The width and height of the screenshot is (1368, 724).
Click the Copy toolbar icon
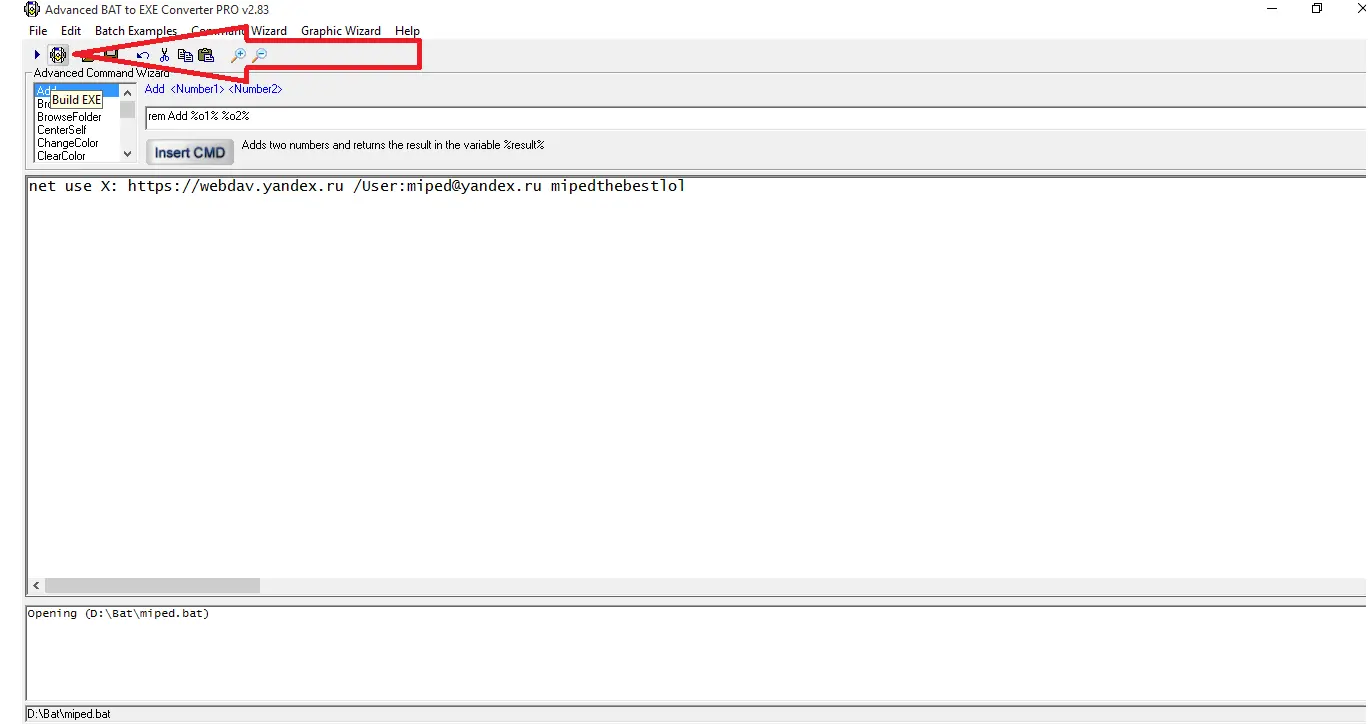[x=185, y=55]
